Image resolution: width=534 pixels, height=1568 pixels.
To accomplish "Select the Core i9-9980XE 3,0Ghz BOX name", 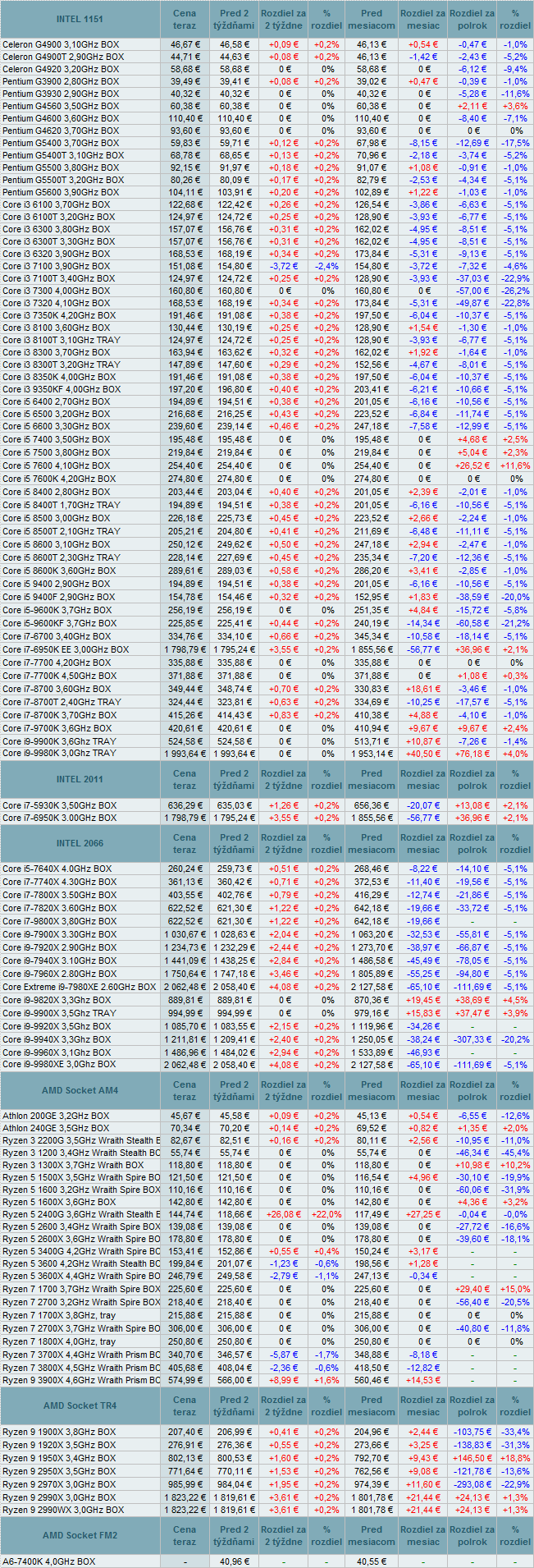I will (x=59, y=1064).
